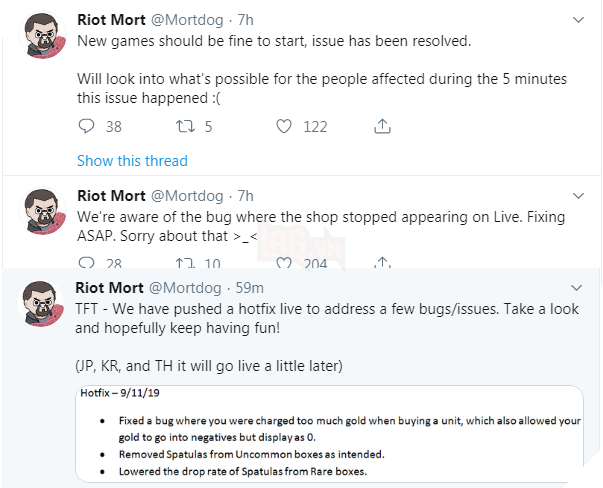Open dropdown caret on the TFT hotfix tweet
The width and height of the screenshot is (603, 488).
(578, 289)
